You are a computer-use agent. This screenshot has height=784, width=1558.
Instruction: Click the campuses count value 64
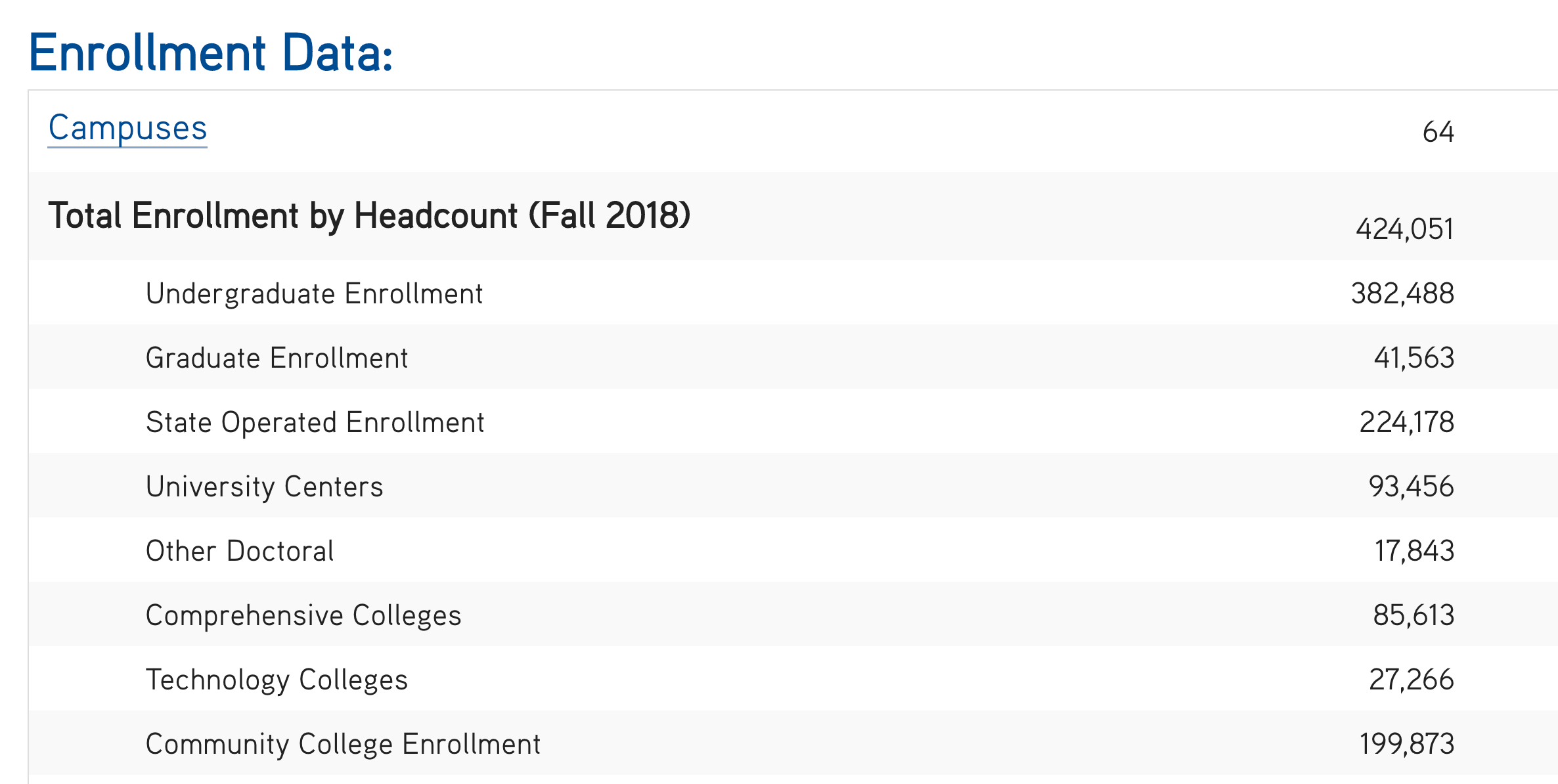[1438, 132]
